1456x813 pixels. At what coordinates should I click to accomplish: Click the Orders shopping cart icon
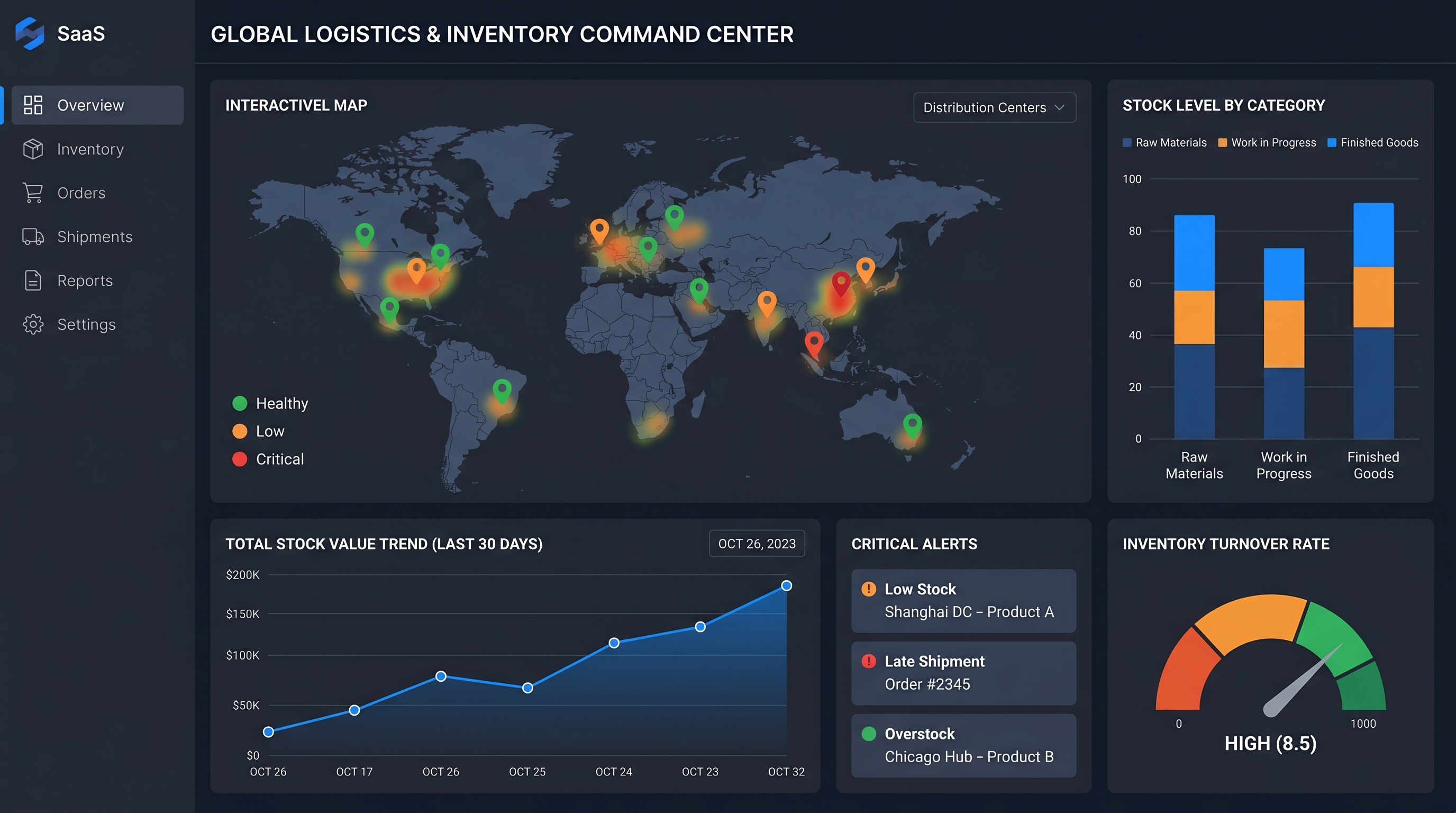tap(33, 193)
